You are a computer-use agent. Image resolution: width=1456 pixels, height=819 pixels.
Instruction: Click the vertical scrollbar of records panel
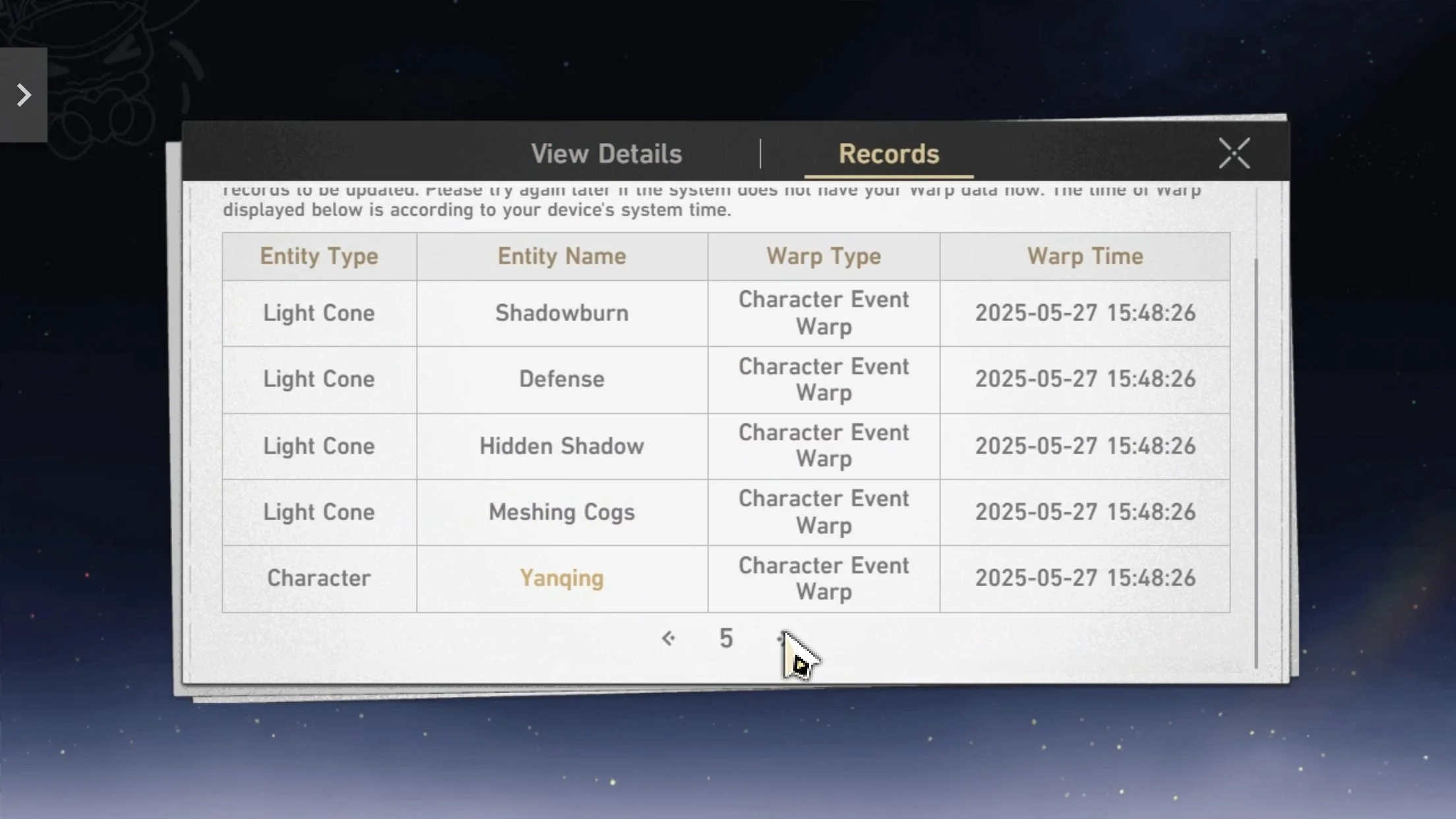pyautogui.click(x=1256, y=462)
